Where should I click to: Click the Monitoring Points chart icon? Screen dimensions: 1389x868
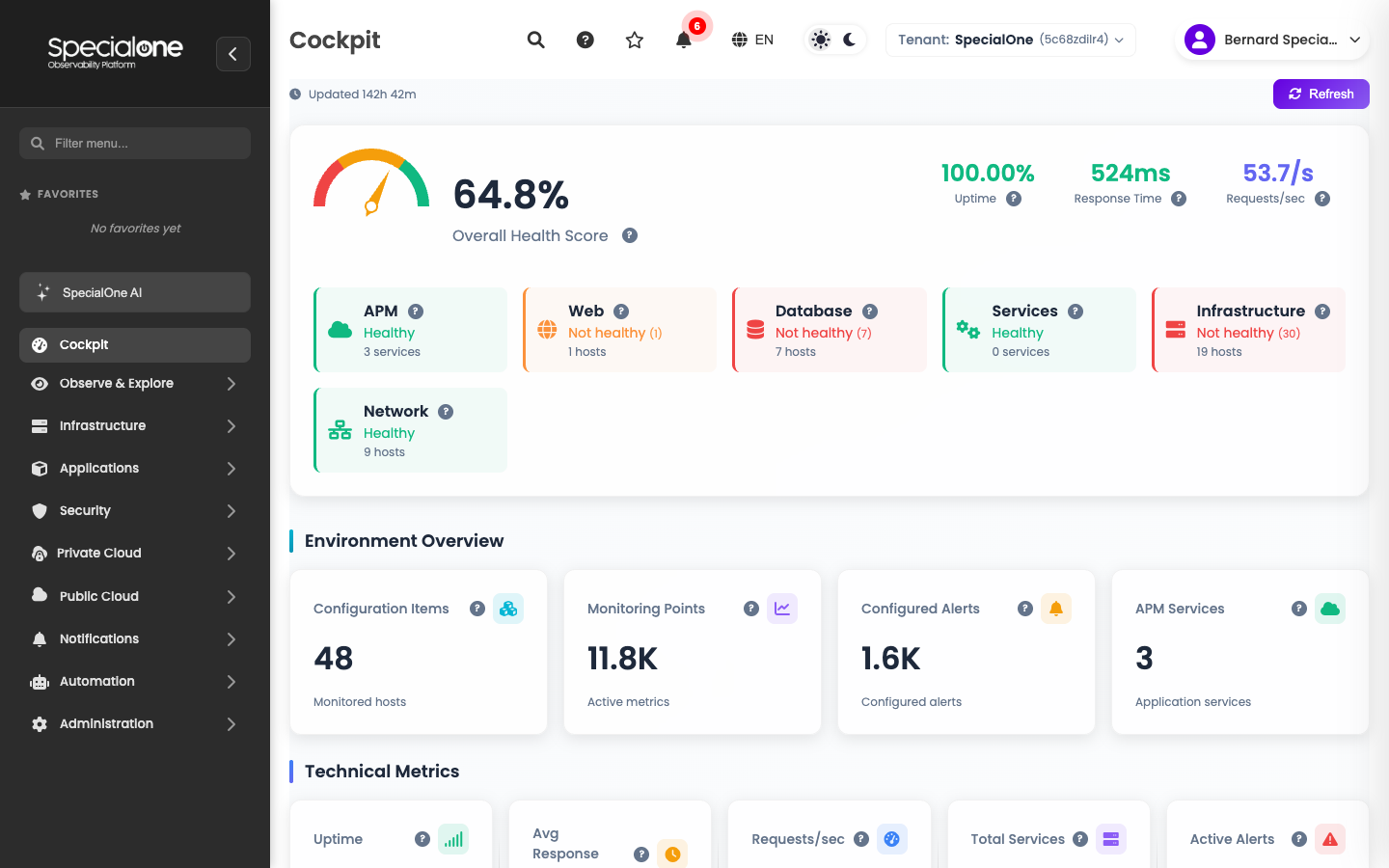coord(782,609)
